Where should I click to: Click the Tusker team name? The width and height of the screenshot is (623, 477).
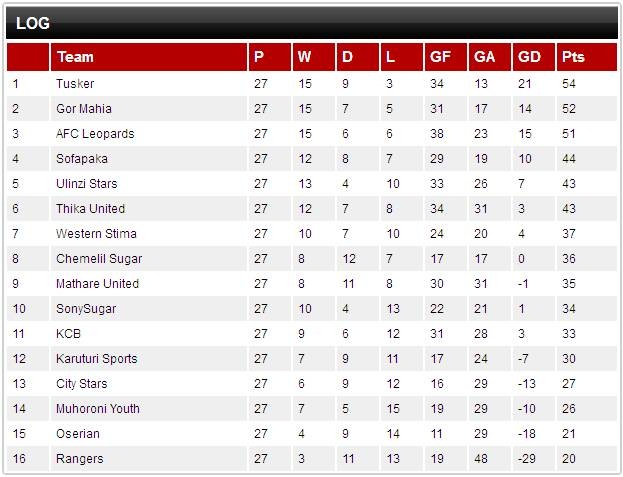[x=75, y=84]
